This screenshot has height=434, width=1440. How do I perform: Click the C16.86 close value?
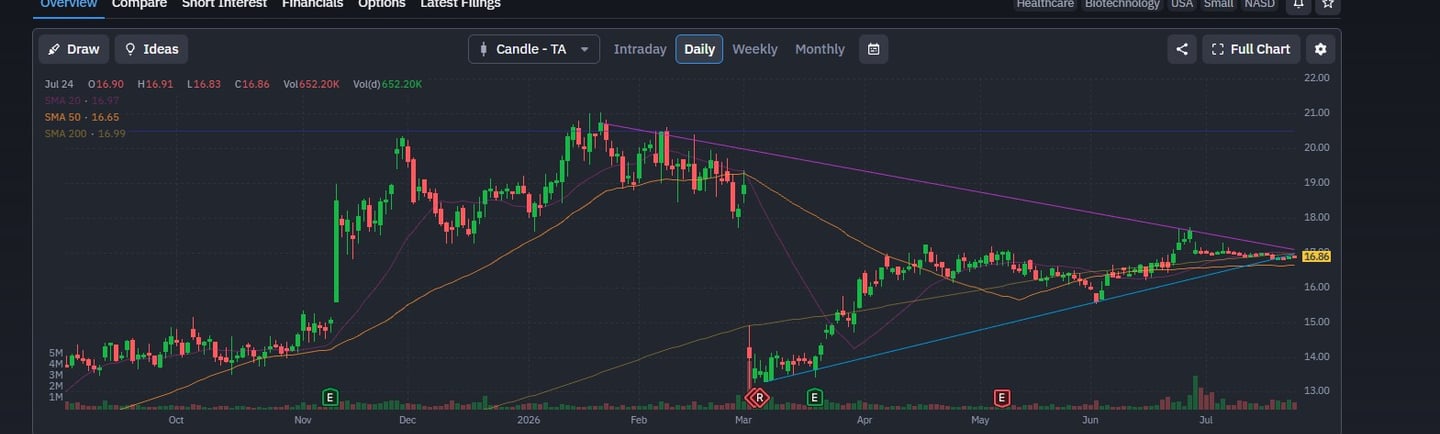point(252,84)
